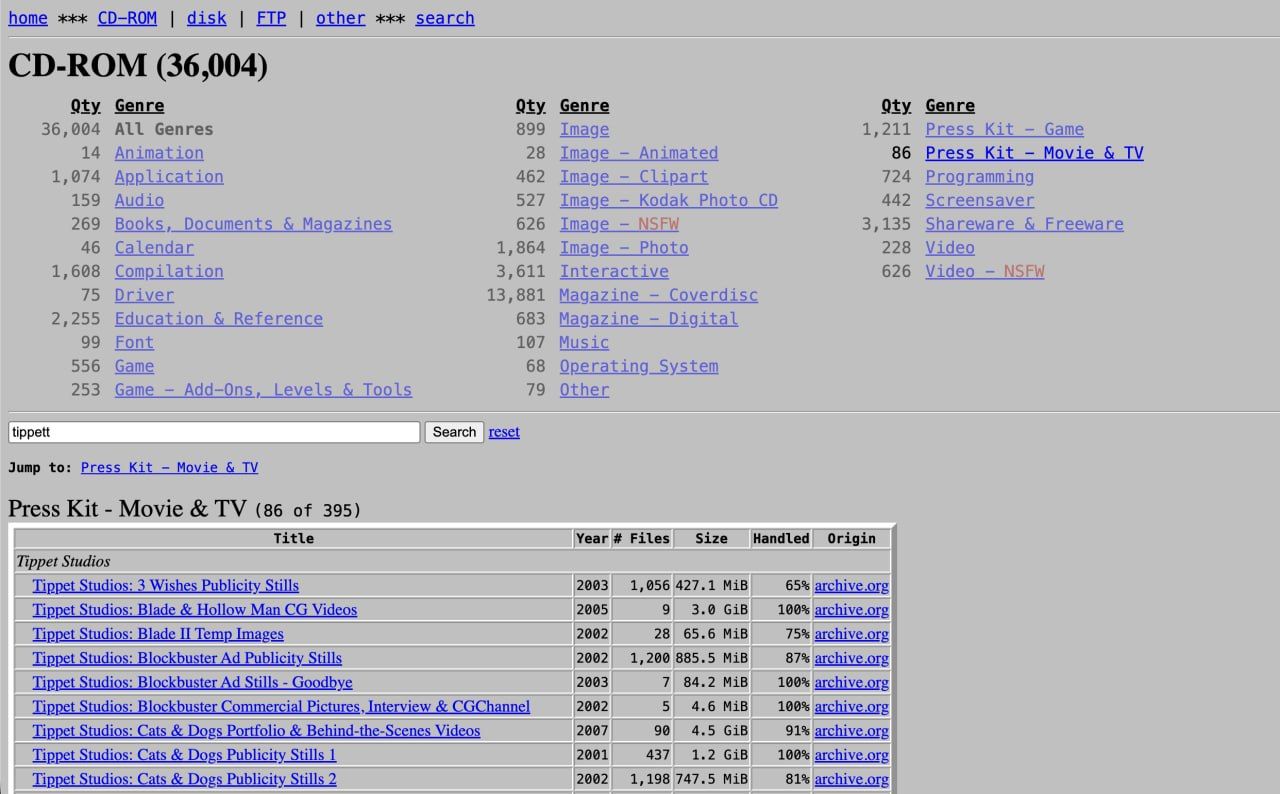Select the Compilation genre
This screenshot has width=1280, height=794.
tap(169, 271)
